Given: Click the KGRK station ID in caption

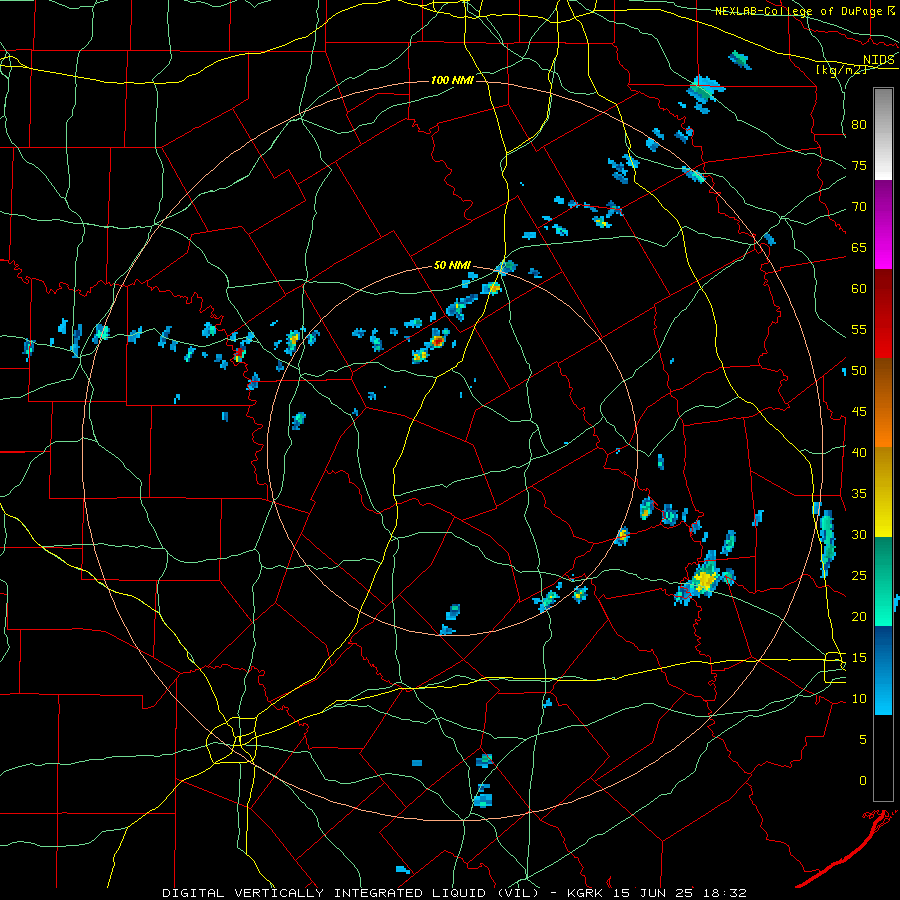Looking at the screenshot, I should 585,893.
